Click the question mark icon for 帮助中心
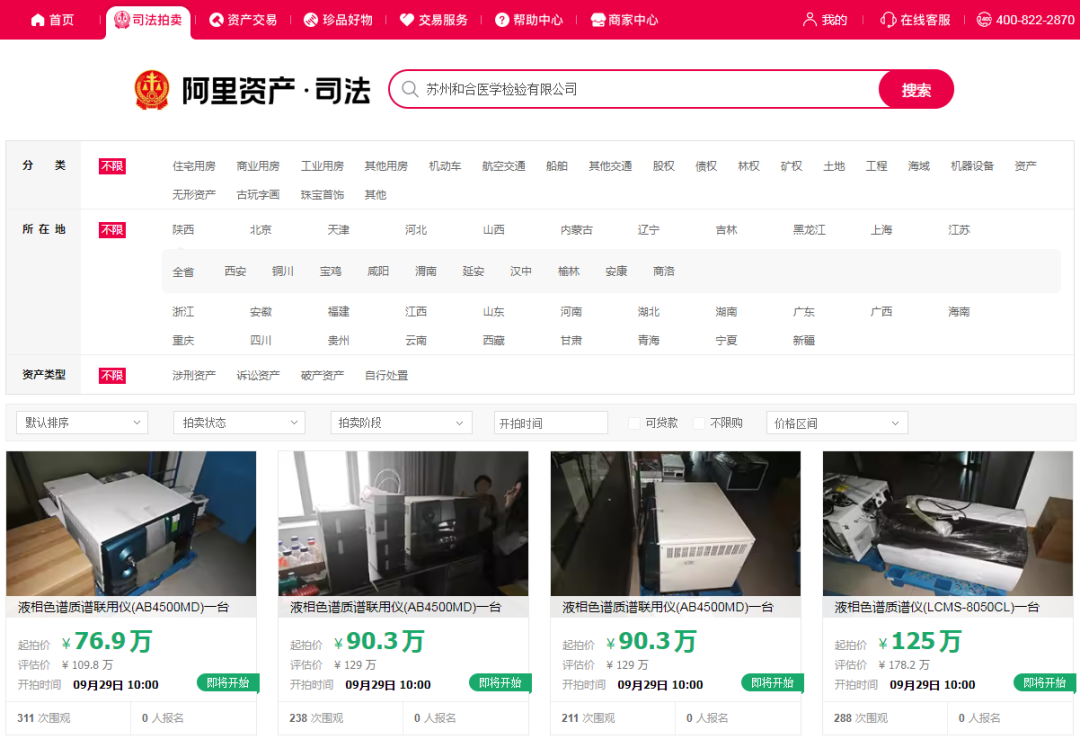The width and height of the screenshot is (1080, 739). point(502,20)
